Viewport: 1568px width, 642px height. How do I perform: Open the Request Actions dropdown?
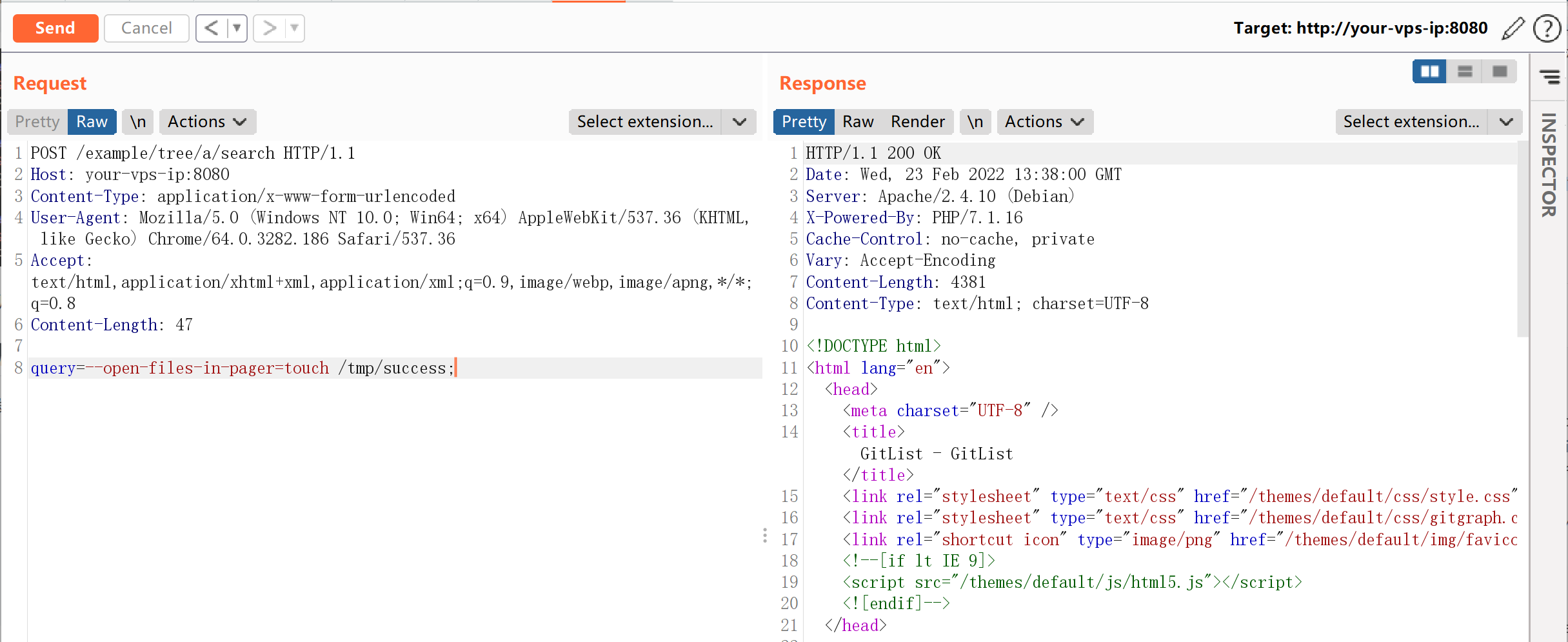coord(207,122)
